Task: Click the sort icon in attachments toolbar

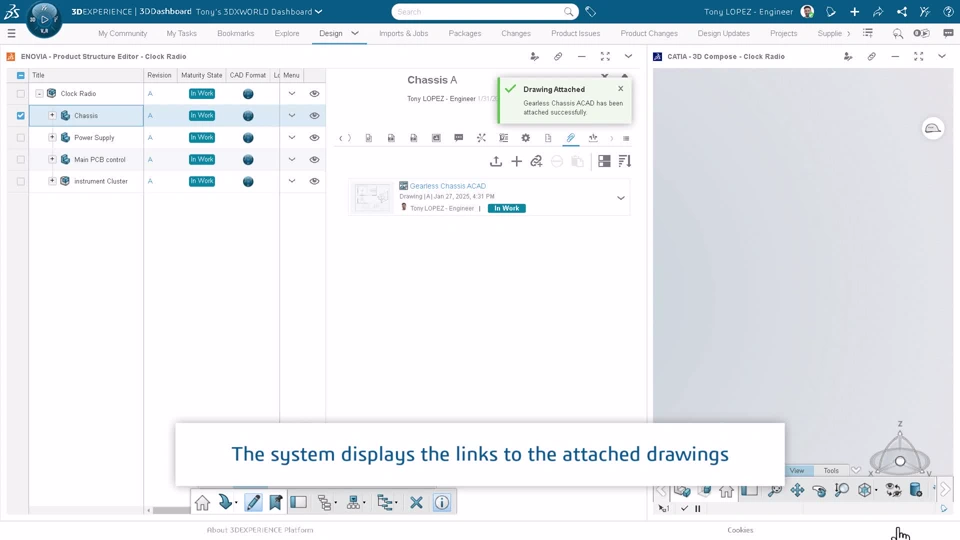Action: [x=624, y=161]
